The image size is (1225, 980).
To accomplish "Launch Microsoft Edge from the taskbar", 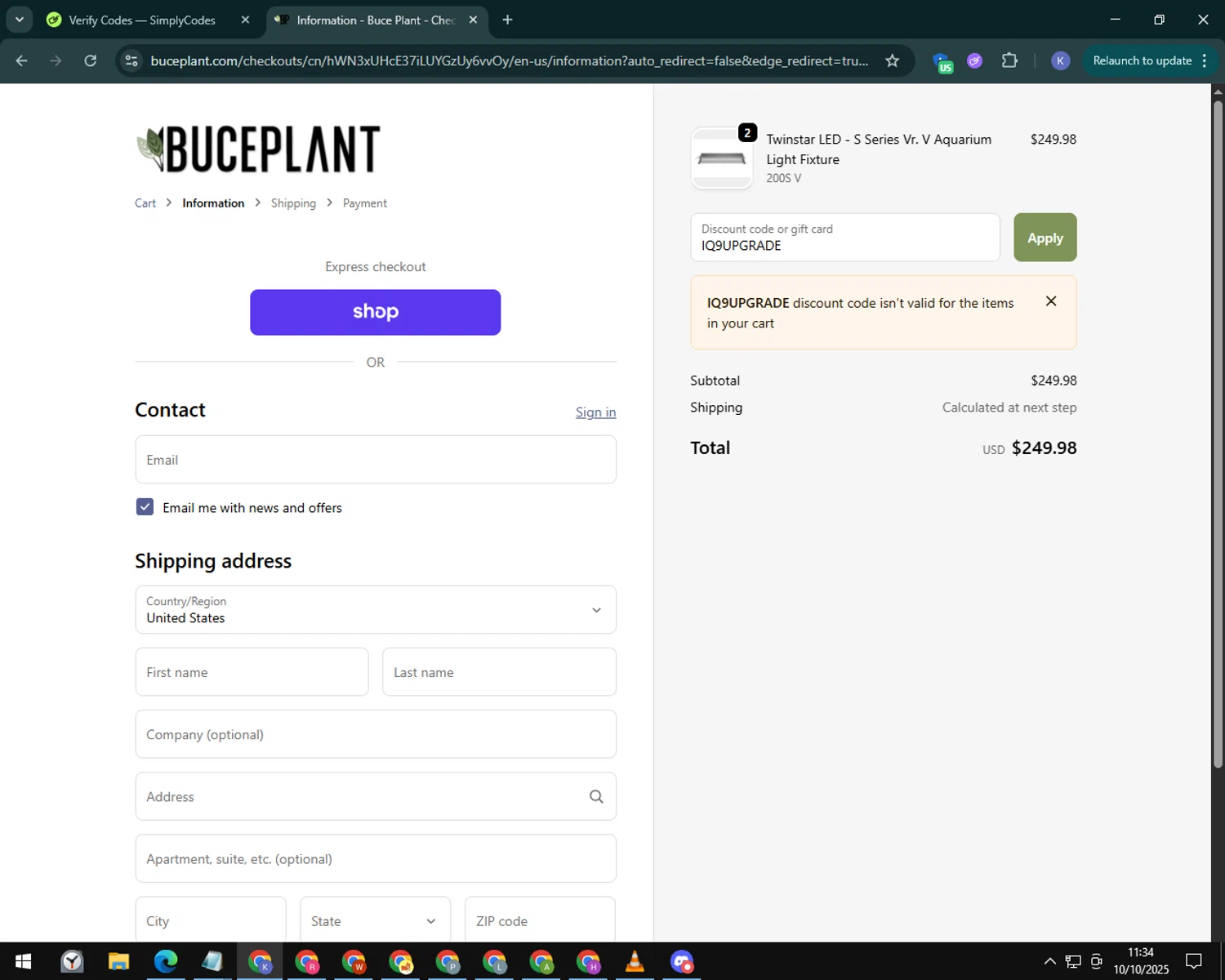I will click(x=166, y=961).
